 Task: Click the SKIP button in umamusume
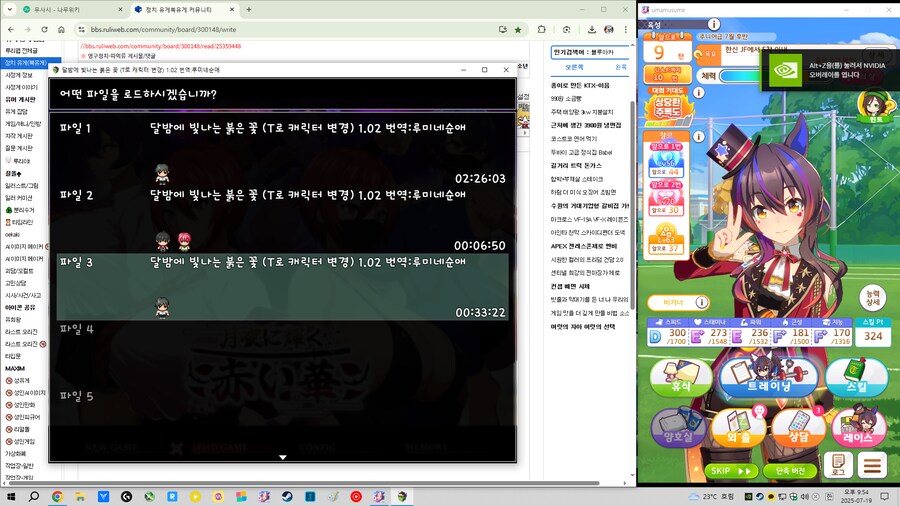[731, 471]
